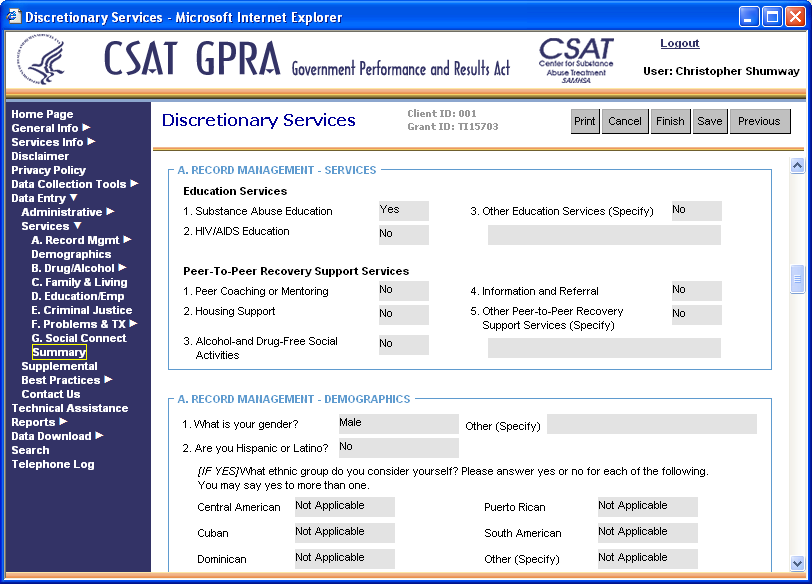Open G. Social Connect section

79,338
